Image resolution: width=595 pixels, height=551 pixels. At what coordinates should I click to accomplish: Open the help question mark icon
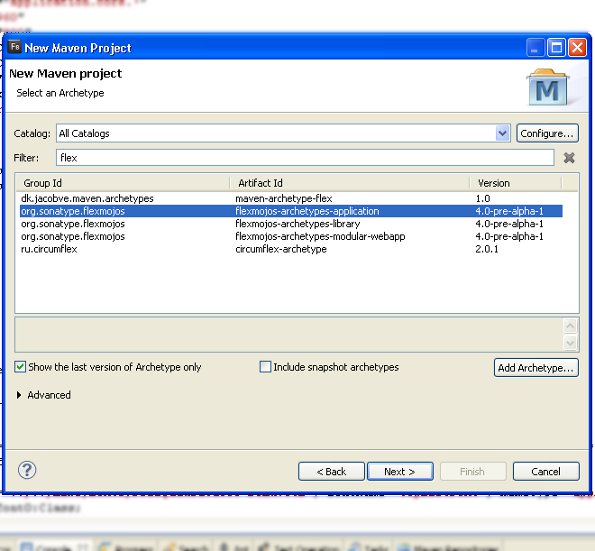pyautogui.click(x=27, y=470)
